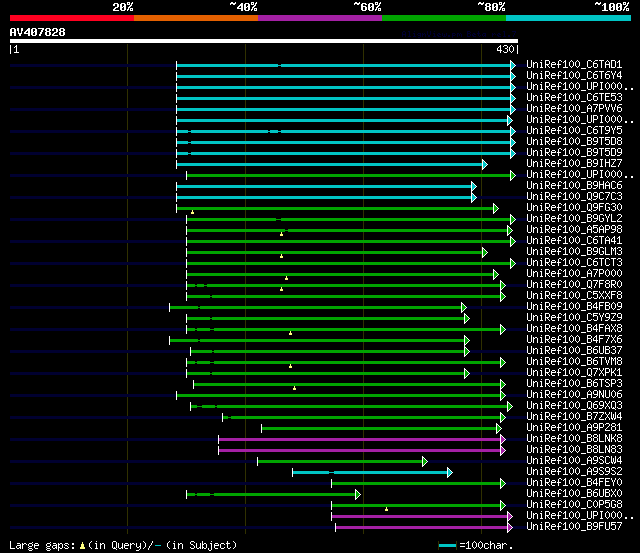Viewport: 640px width, 553px height.
Task: Click the white AV407828 query bar
Action: coord(264,41)
